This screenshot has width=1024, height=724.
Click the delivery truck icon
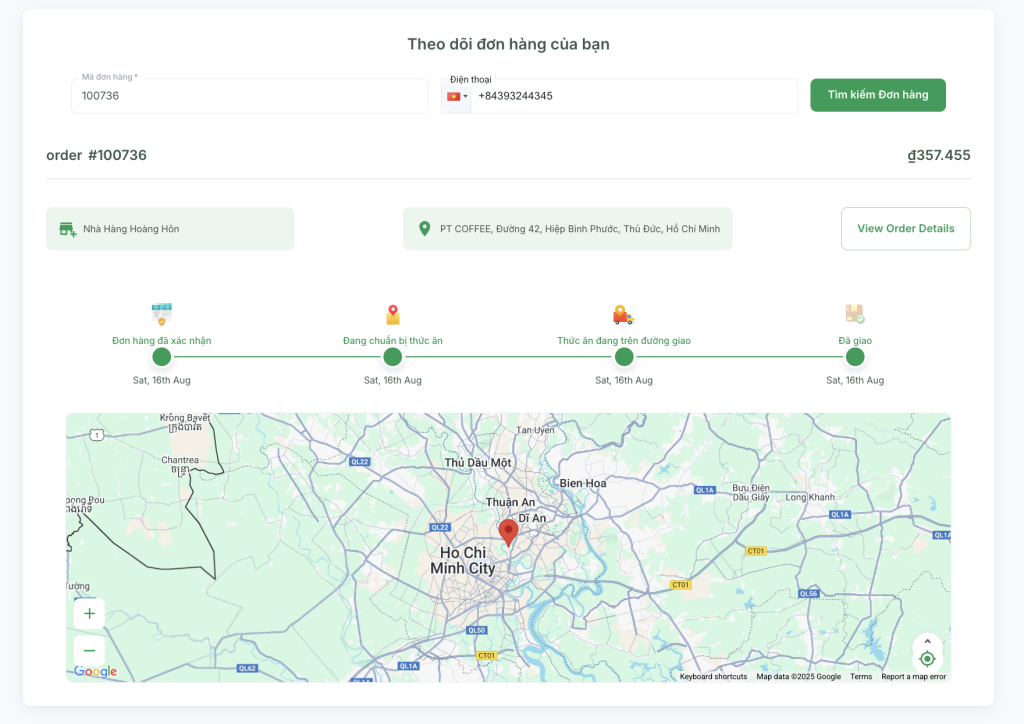coord(623,314)
